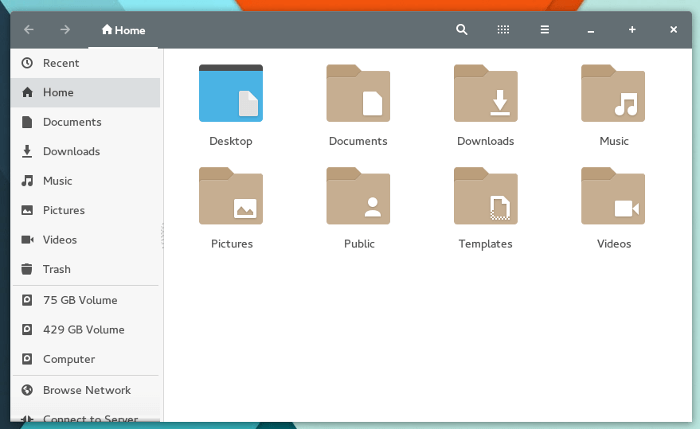Click Browse Network in the sidebar

(85, 390)
